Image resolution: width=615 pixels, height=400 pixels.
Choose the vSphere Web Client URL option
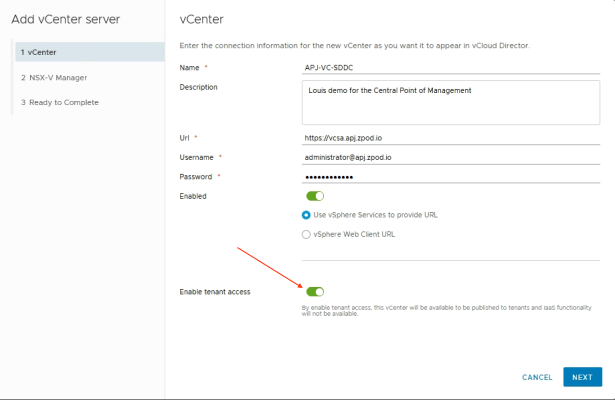tap(306, 234)
